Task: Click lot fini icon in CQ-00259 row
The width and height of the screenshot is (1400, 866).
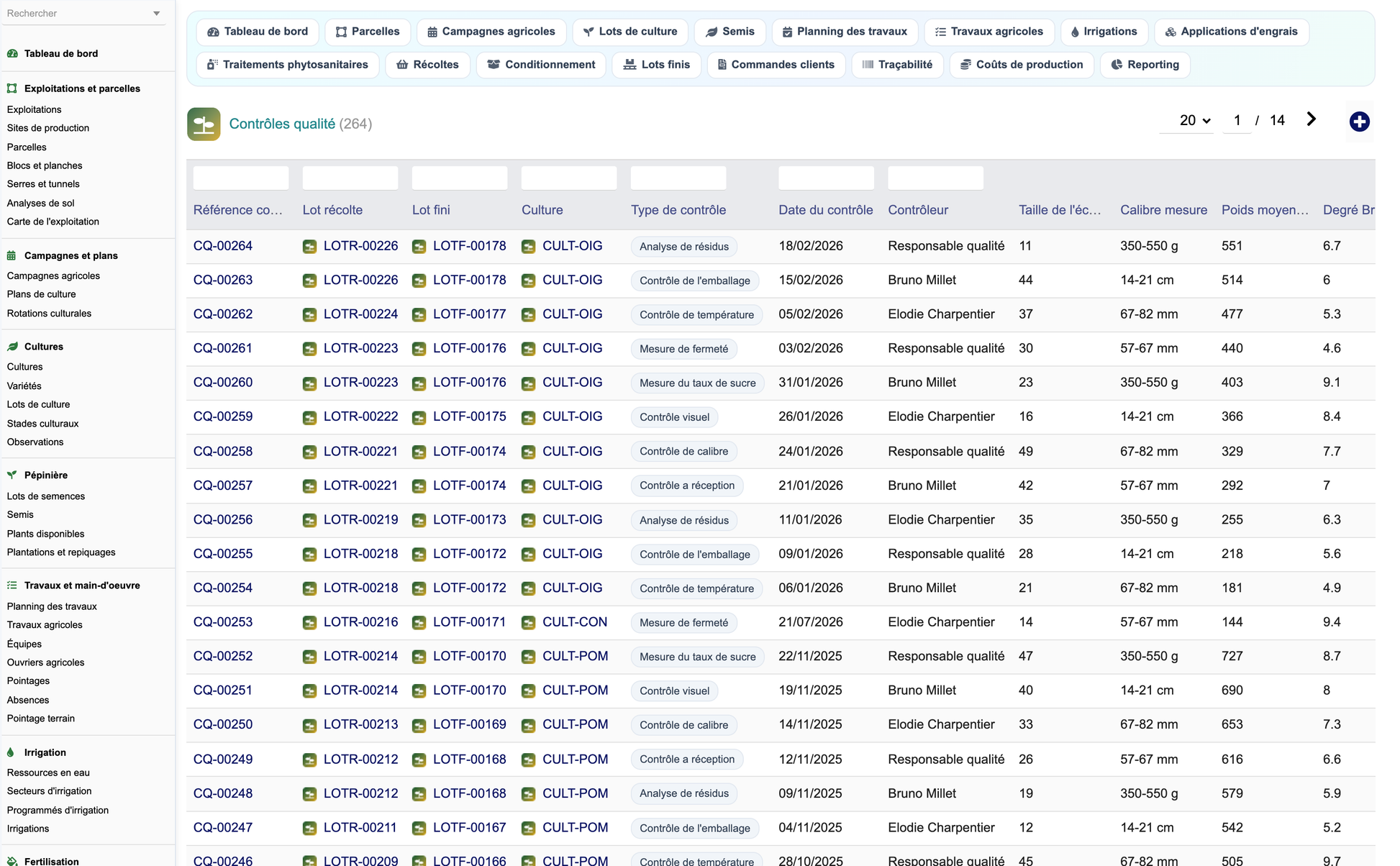Action: [419, 417]
